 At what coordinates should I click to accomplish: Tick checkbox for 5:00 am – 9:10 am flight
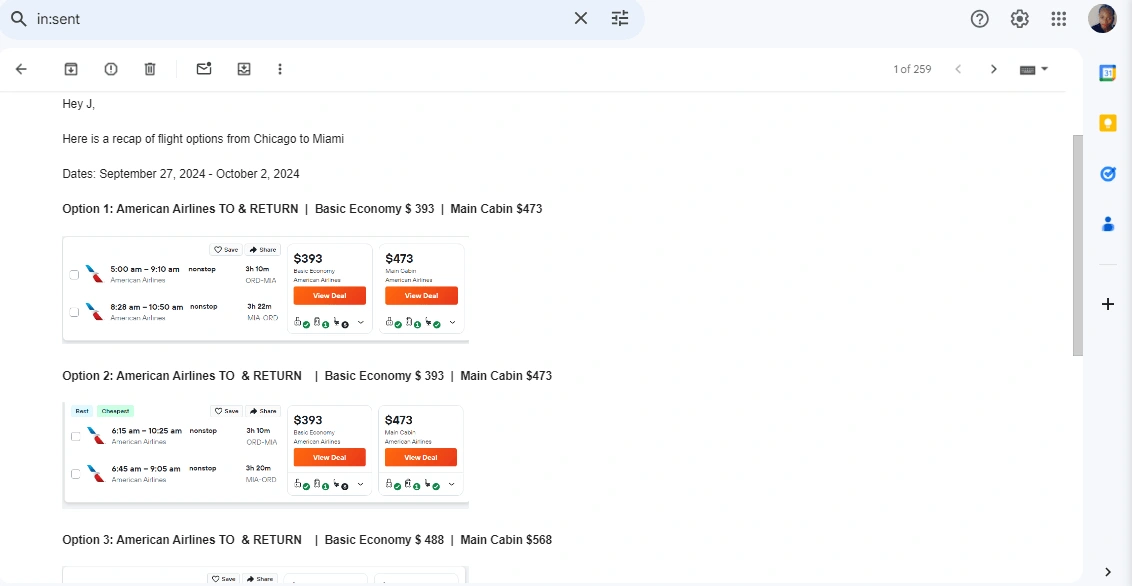(x=74, y=274)
